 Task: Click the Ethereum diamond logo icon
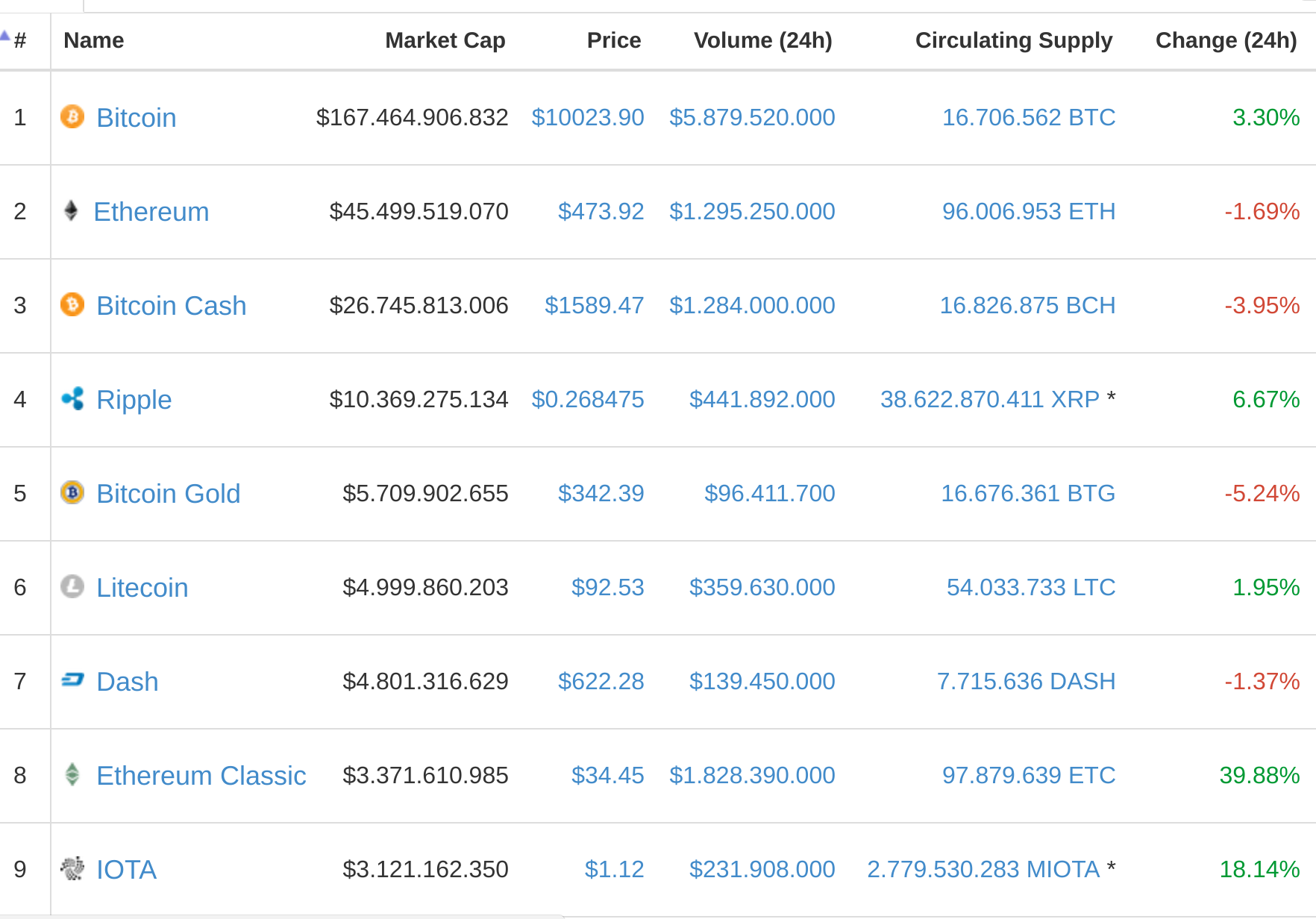[71, 210]
